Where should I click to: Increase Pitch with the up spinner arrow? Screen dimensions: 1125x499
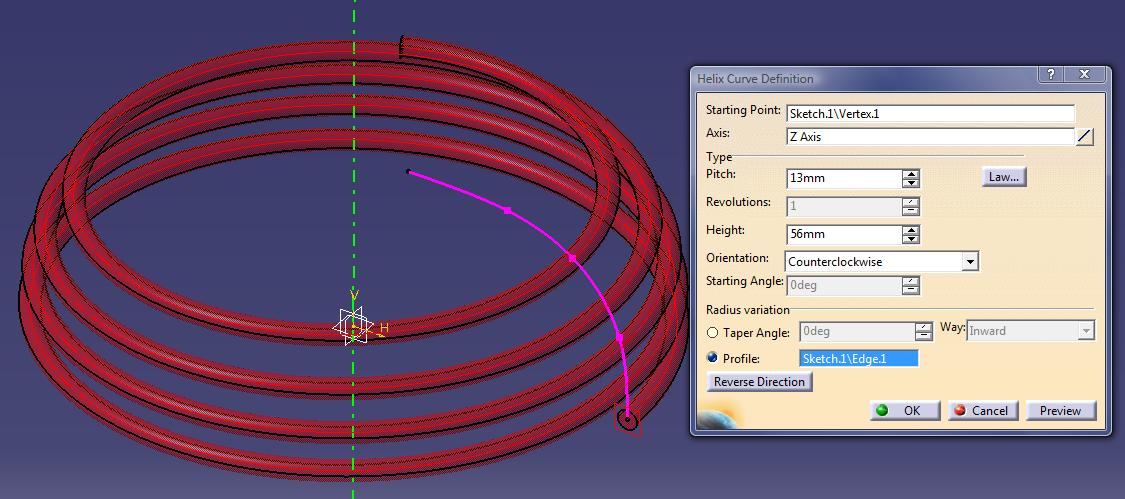[x=911, y=174]
